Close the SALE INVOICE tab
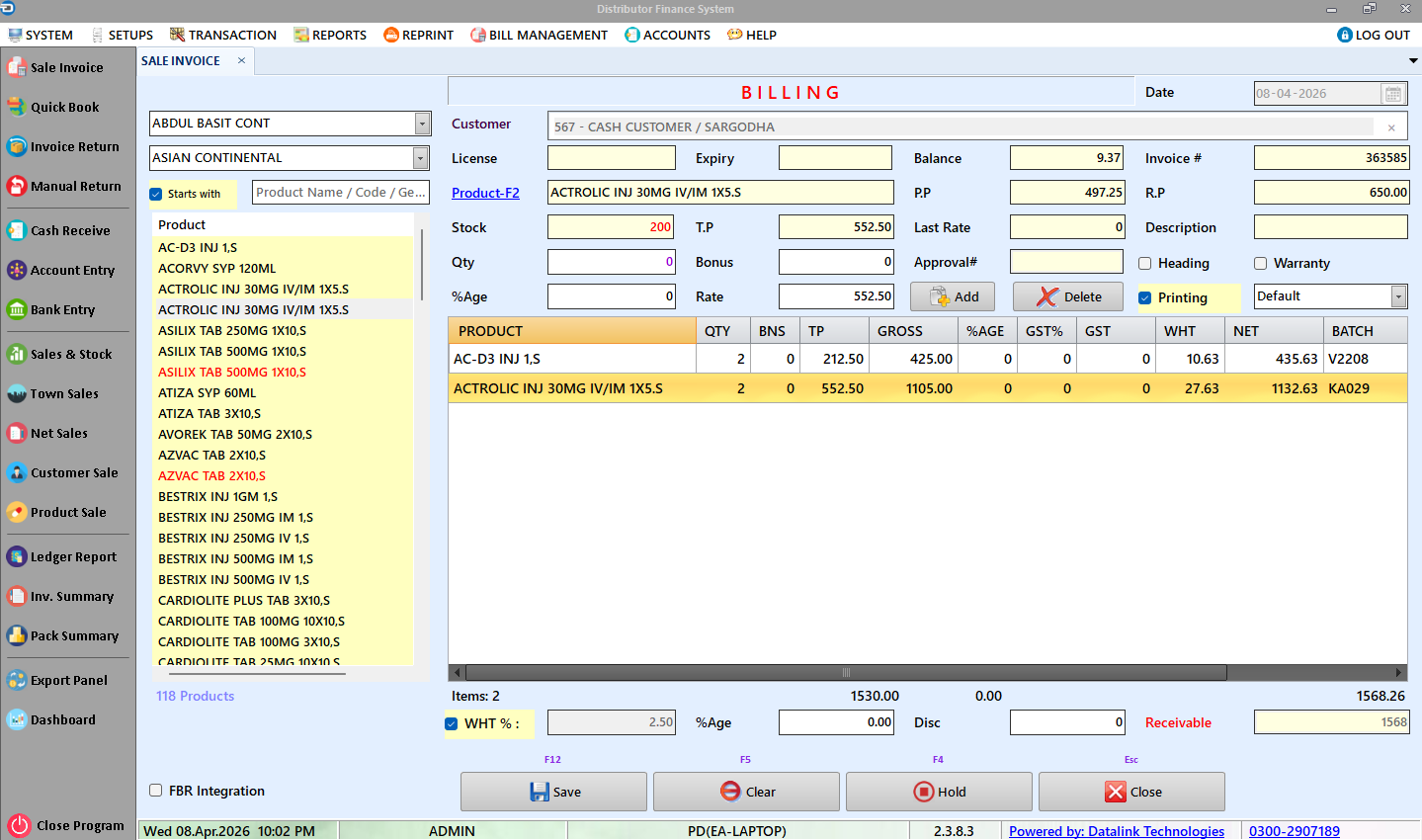Viewport: 1422px width, 840px height. coord(241,61)
